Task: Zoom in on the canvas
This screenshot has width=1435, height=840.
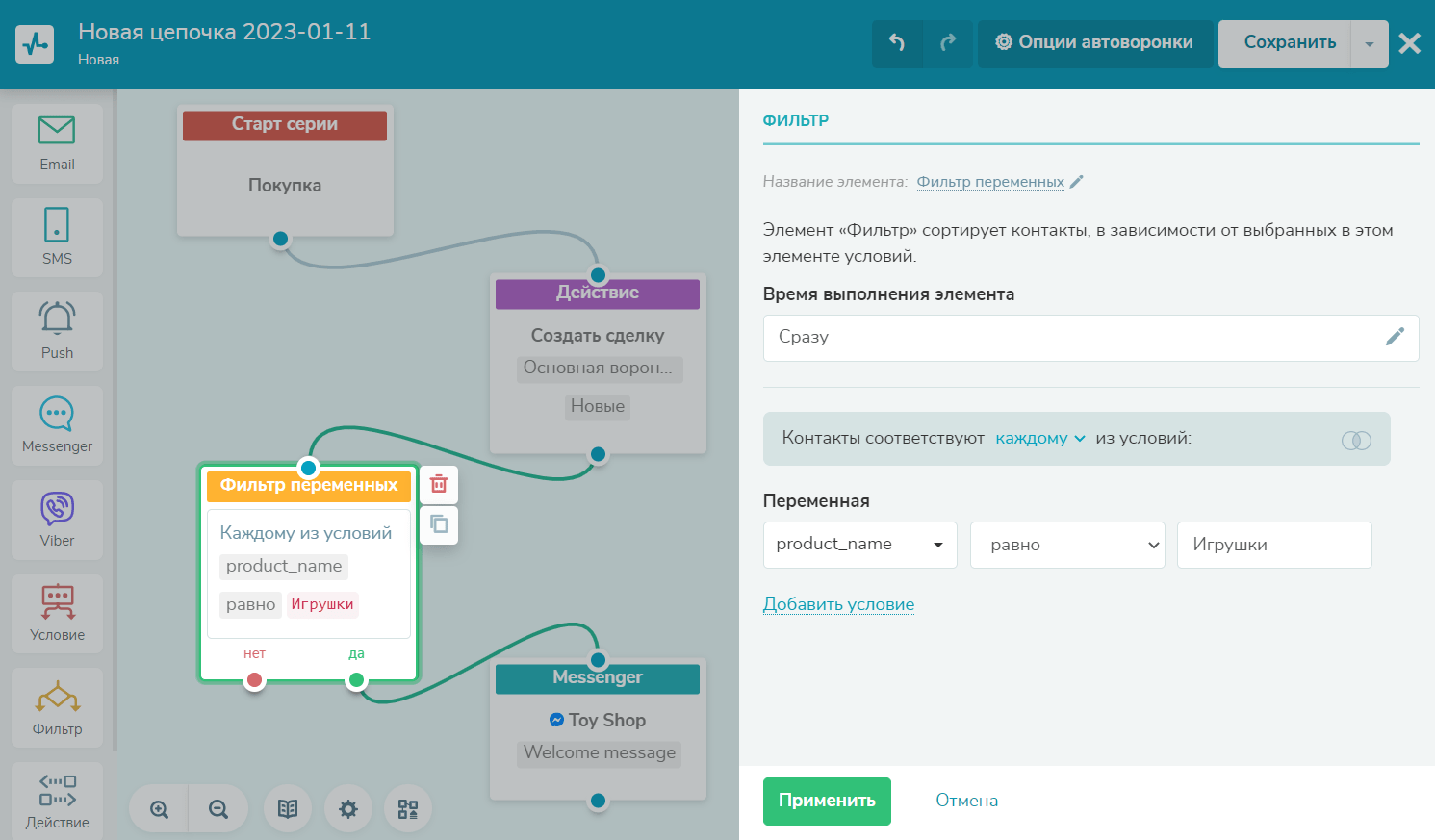Action: [x=160, y=809]
